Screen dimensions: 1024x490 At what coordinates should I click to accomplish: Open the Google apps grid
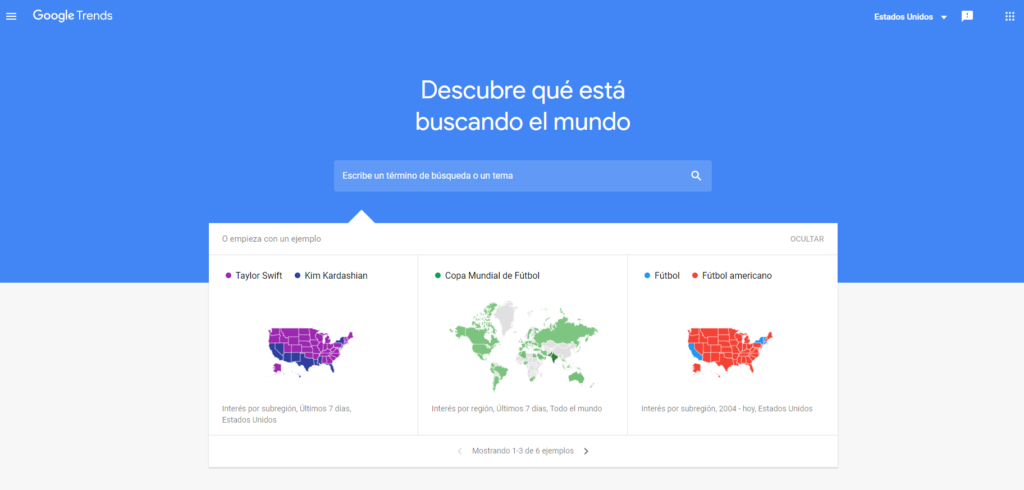pos(1010,16)
